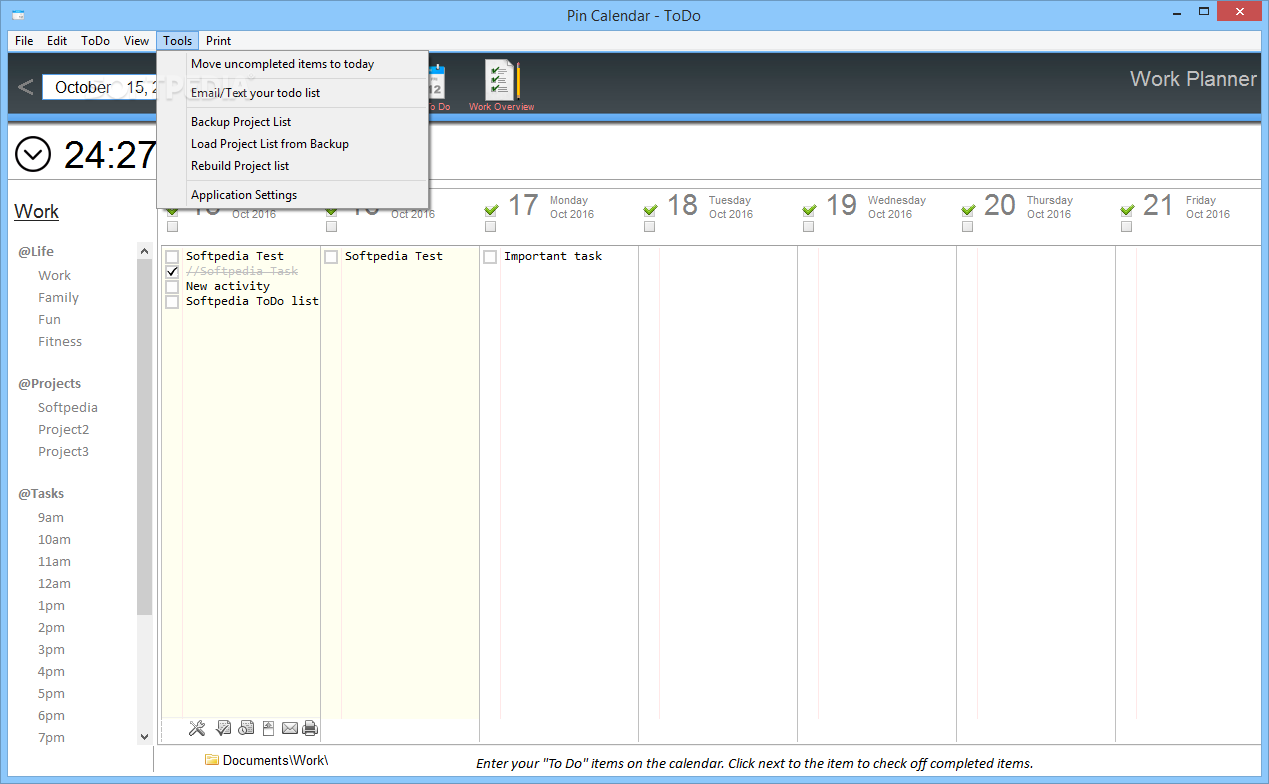Open the Print menu

coord(218,41)
